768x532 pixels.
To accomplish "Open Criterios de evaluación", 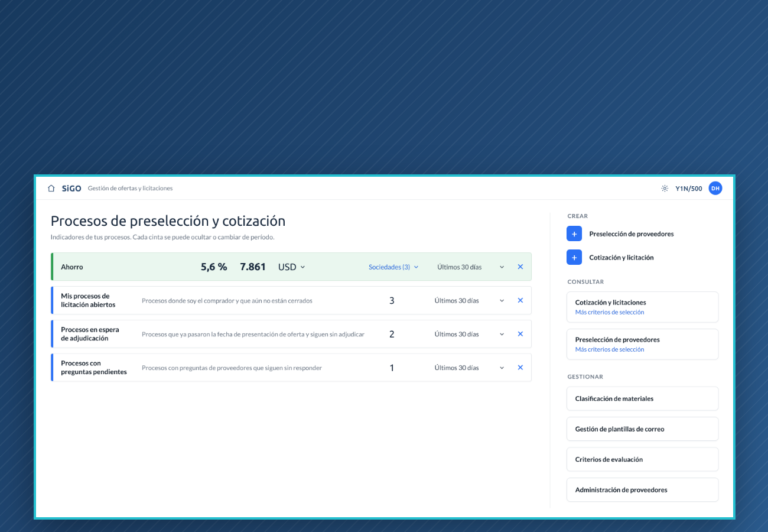I will point(642,459).
